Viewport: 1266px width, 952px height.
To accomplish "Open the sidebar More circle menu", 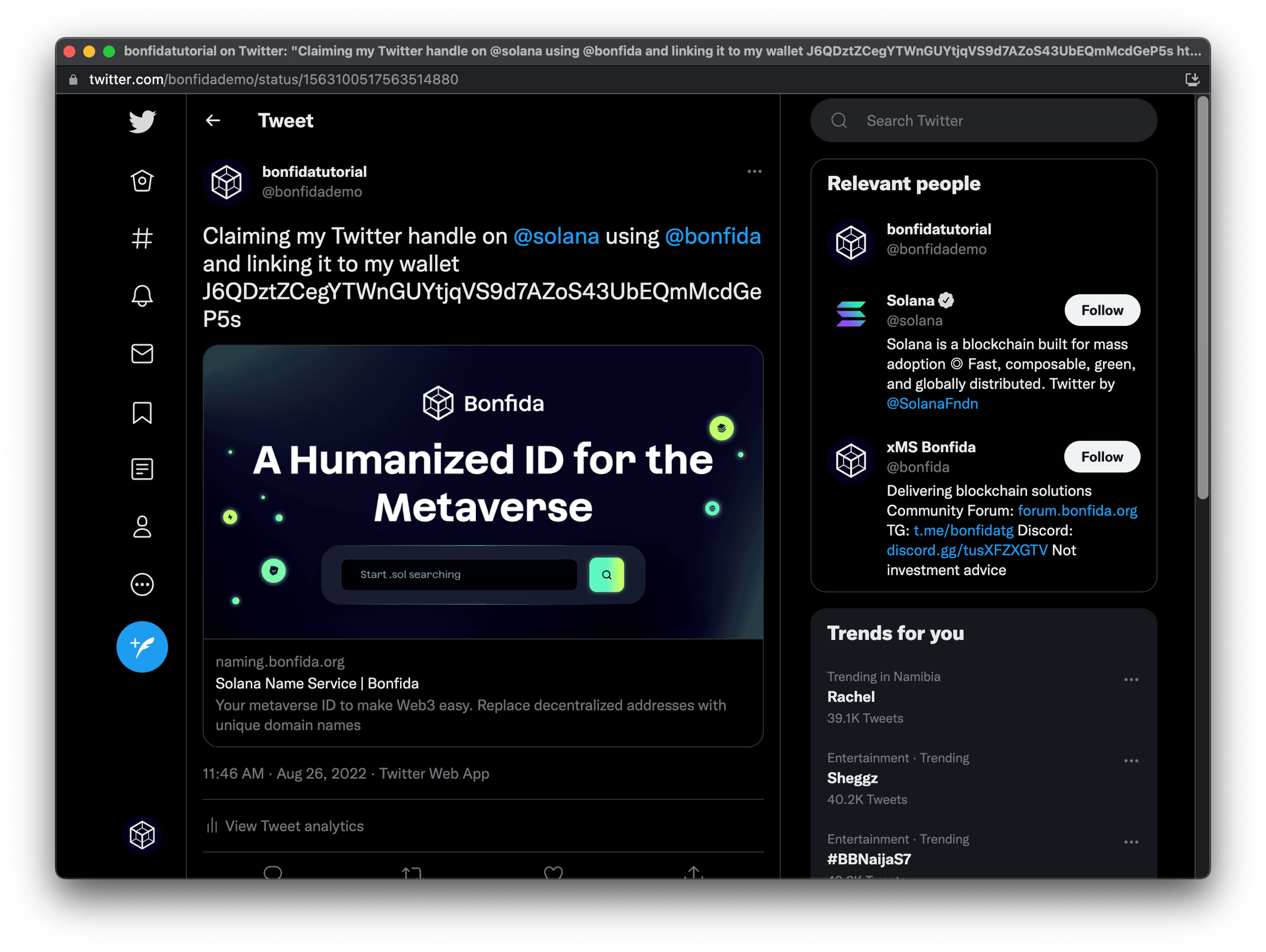I will 142,584.
